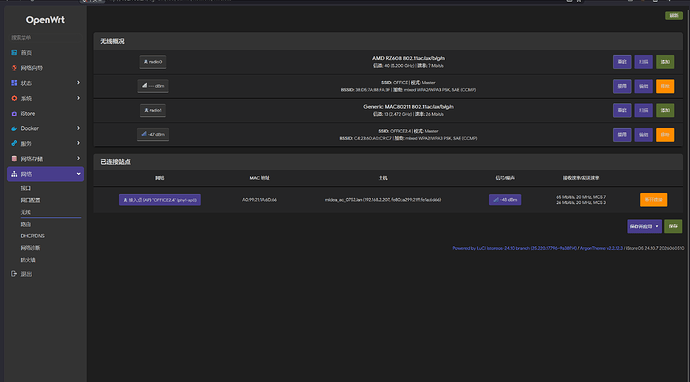Open the 网络诊断 submenu item
This screenshot has height=382, width=690.
[x=30, y=248]
